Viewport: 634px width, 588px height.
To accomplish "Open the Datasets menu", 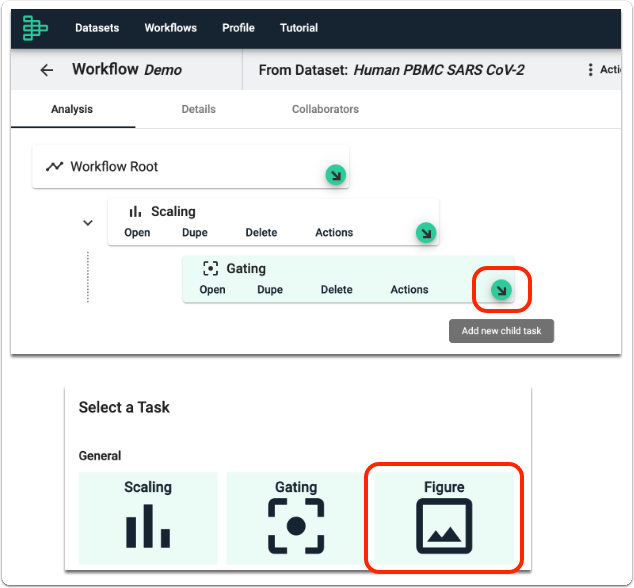I will [x=97, y=27].
